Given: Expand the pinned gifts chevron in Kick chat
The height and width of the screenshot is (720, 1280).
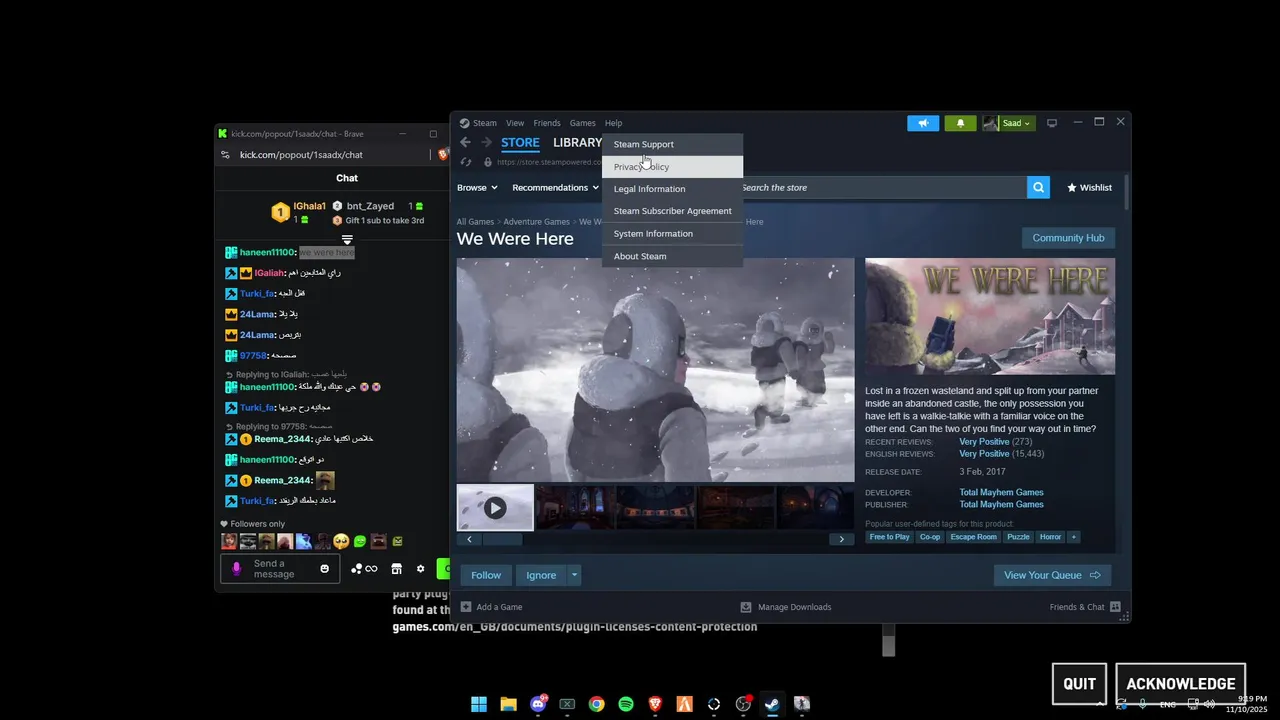Looking at the screenshot, I should [347, 240].
